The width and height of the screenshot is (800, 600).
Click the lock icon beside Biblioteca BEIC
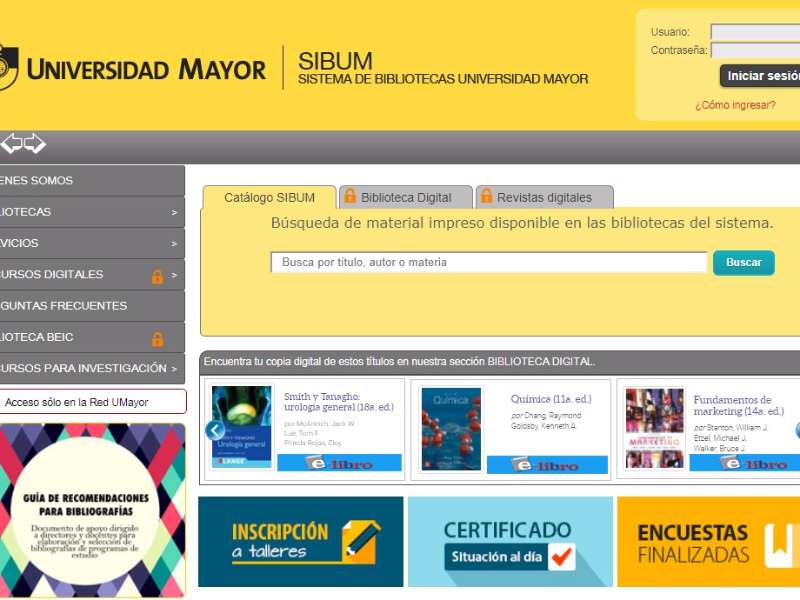pos(157,338)
